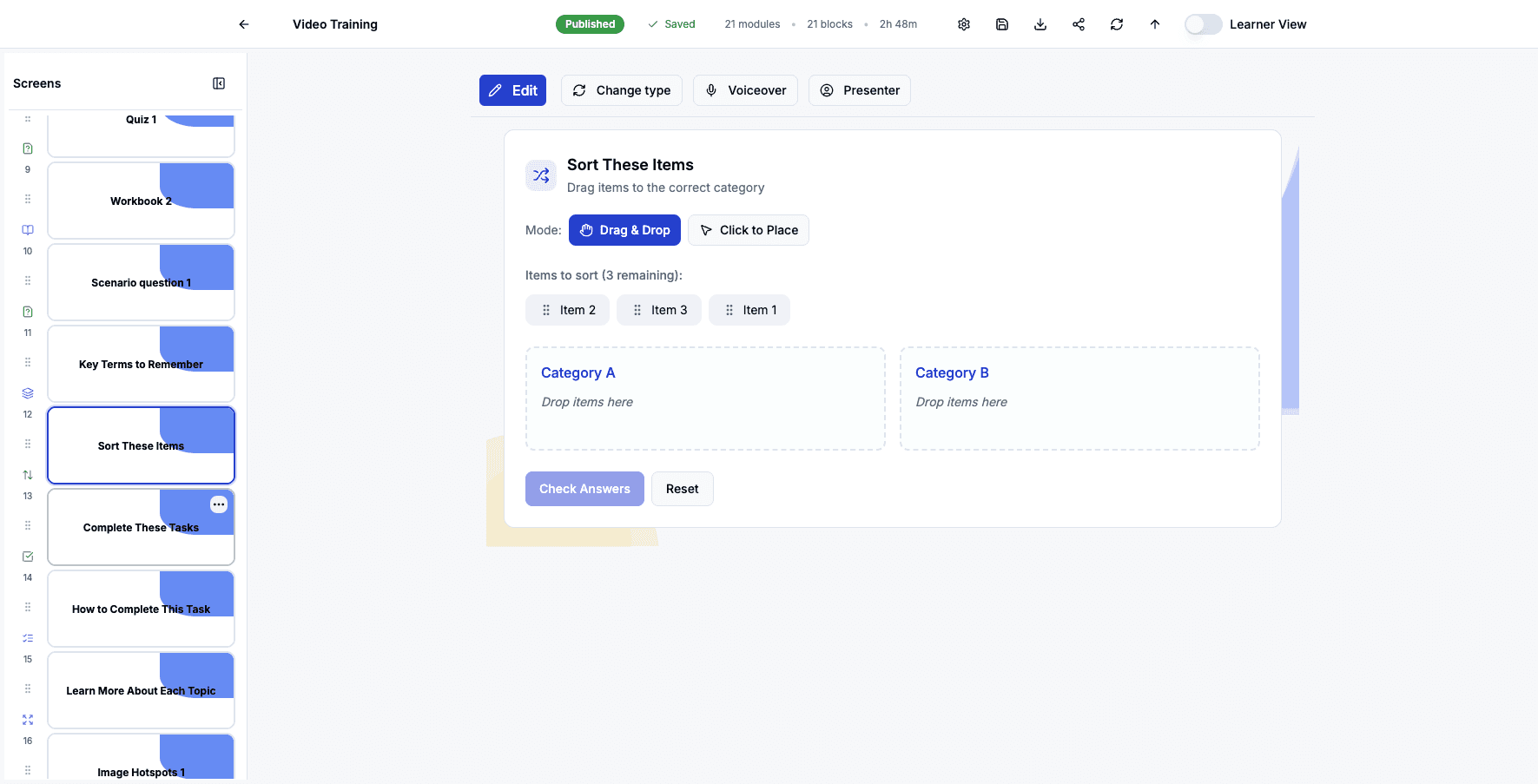
Task: Switch mode to Click to Place
Action: coord(749,229)
